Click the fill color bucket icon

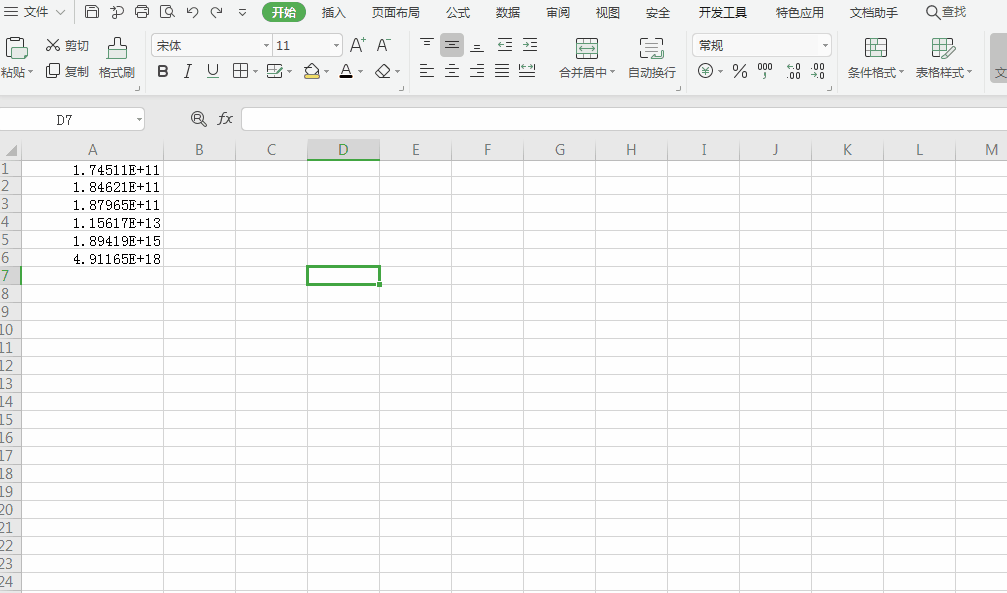click(x=311, y=71)
